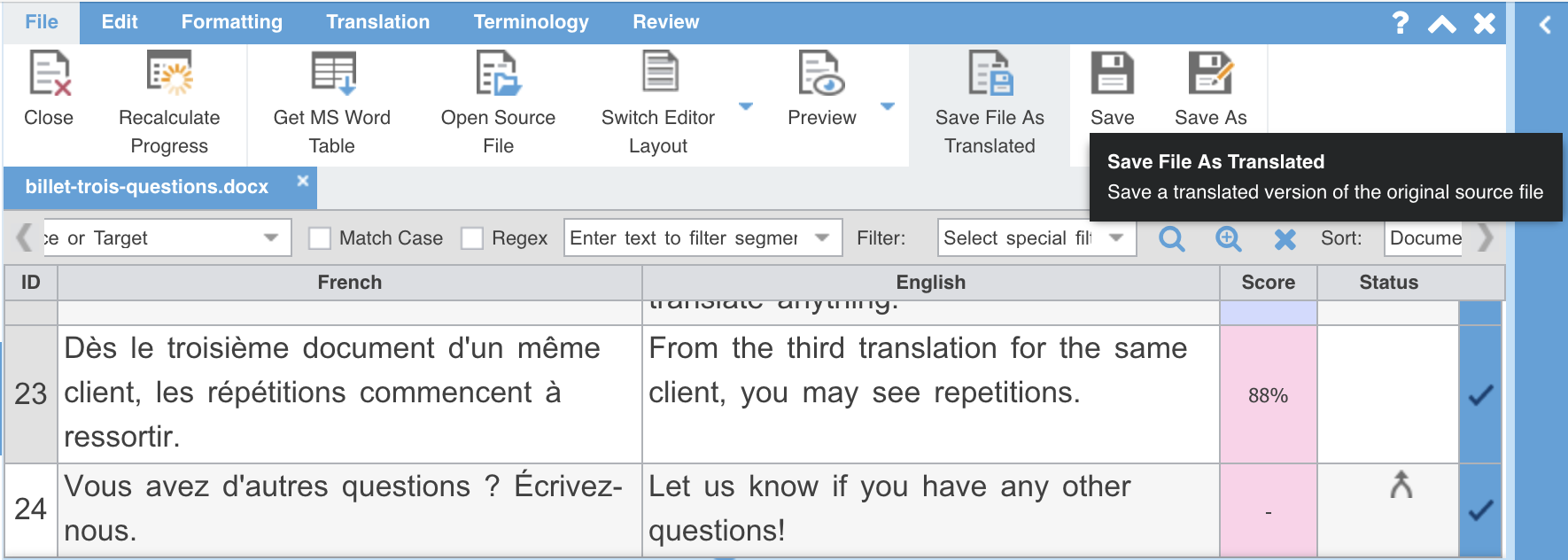This screenshot has width=1568, height=560.
Task: Click the 88% score cell
Action: (x=1269, y=395)
